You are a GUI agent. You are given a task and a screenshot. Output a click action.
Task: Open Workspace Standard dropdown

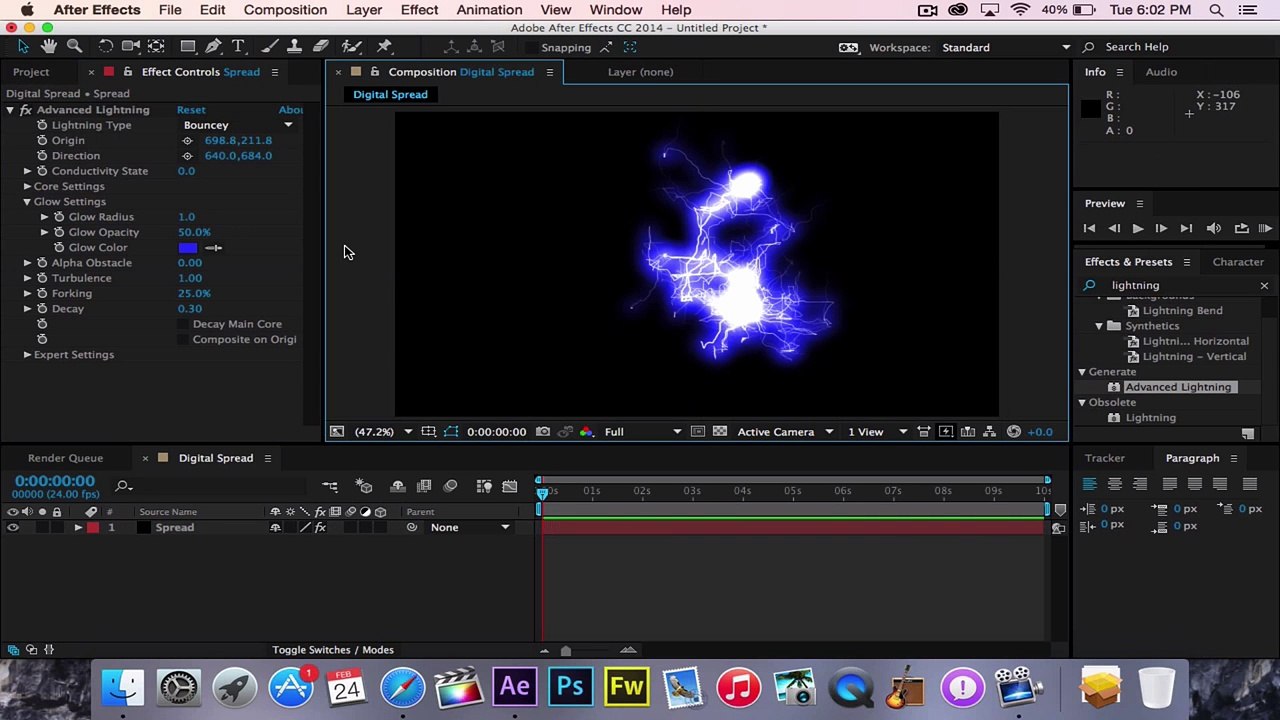click(1007, 47)
